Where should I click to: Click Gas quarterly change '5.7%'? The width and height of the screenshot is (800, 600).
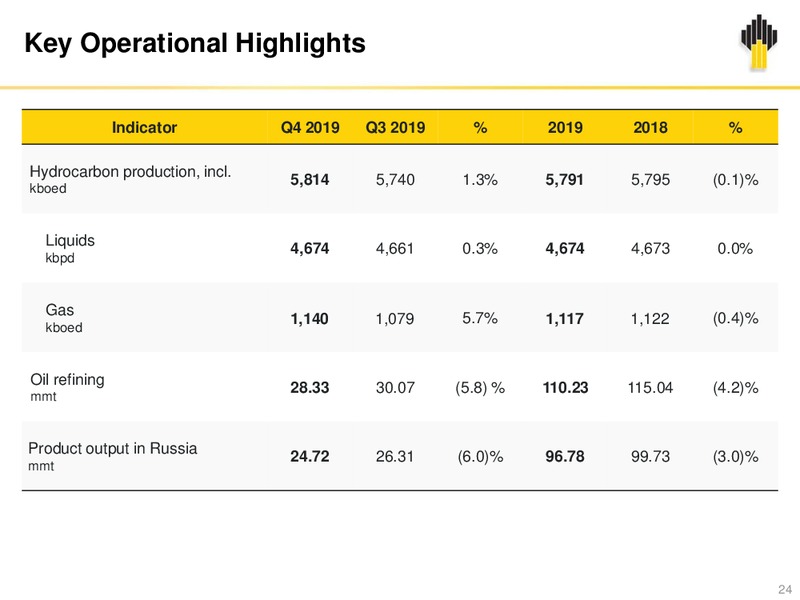(480, 318)
